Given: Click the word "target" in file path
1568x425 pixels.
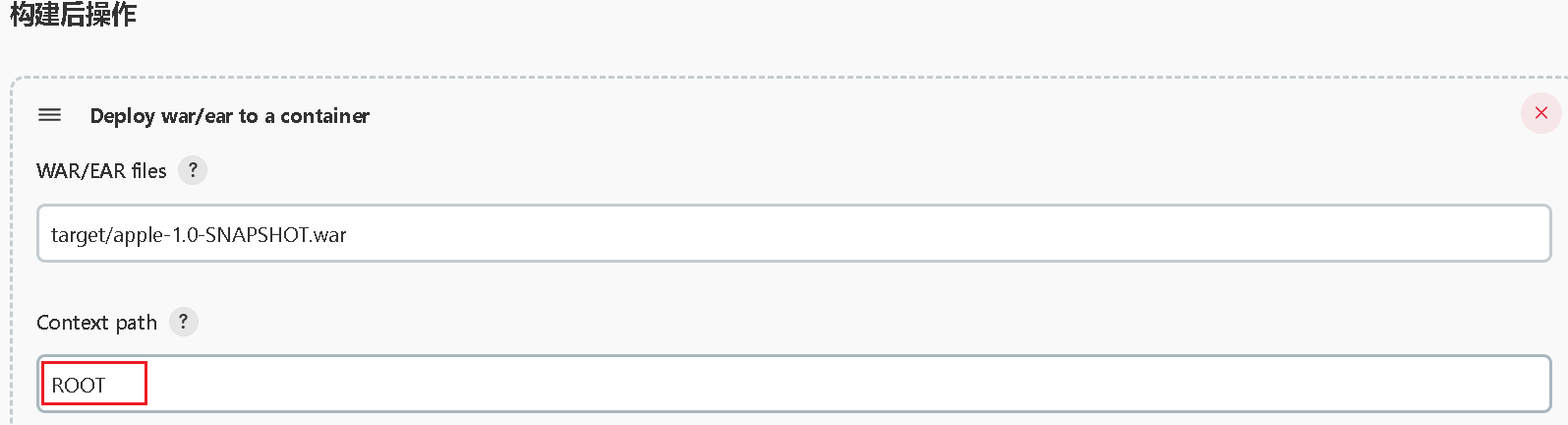Looking at the screenshot, I should click(x=79, y=235).
